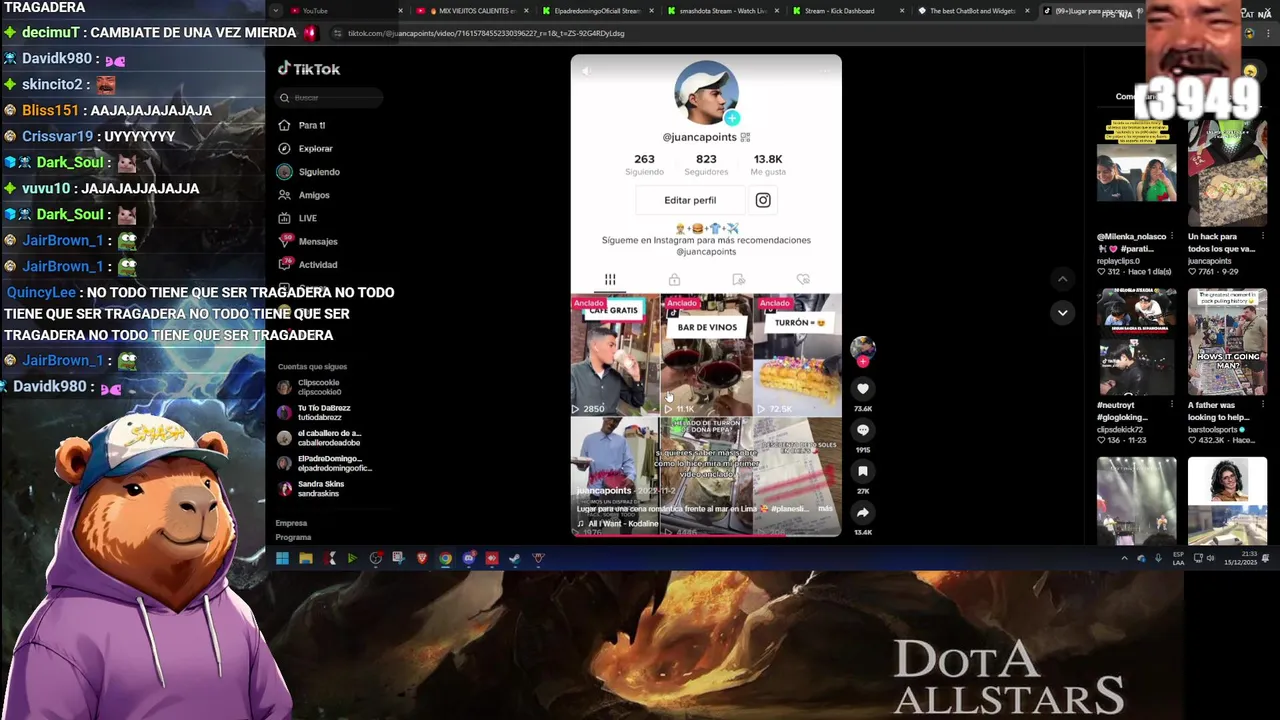Click the Empresa footer link
Screen dimensions: 1280x720
click(291, 523)
